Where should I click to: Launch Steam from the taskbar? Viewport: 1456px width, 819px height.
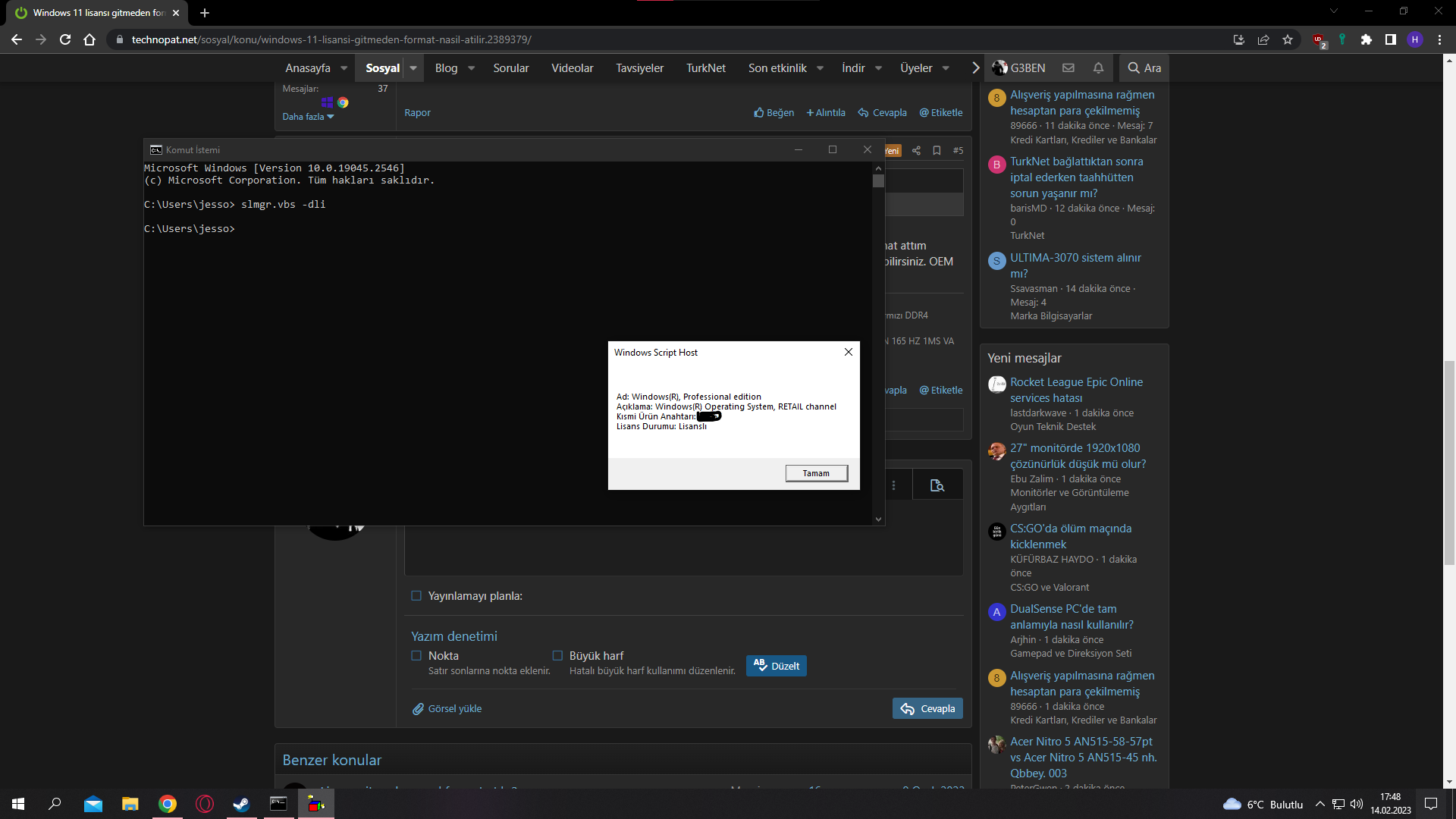(x=241, y=804)
